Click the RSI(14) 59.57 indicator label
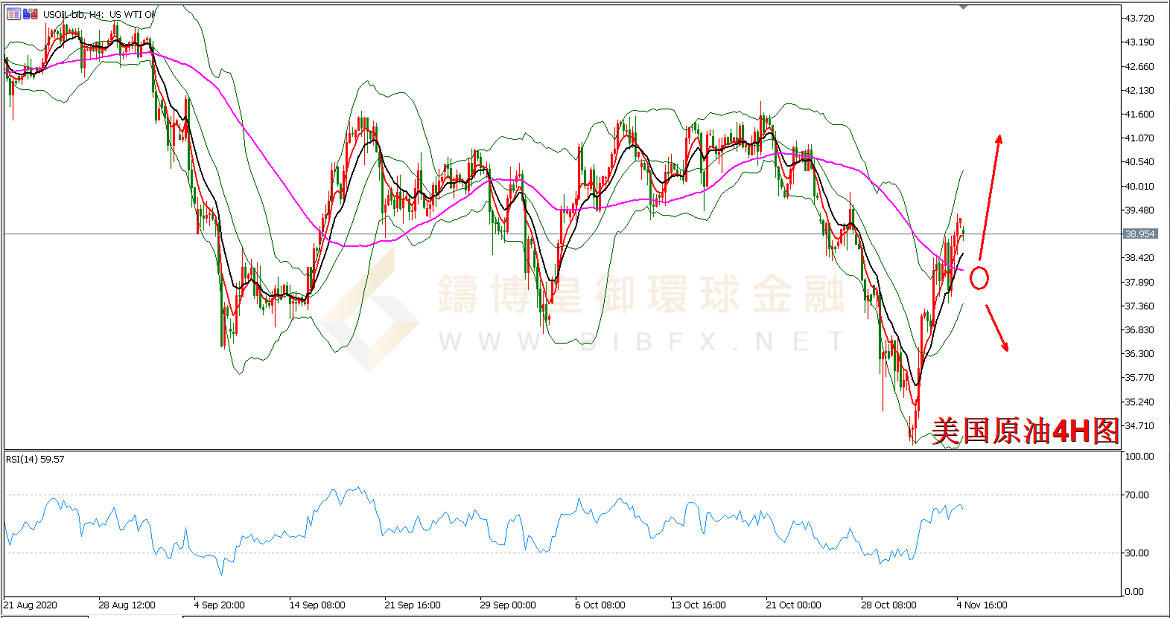The height and width of the screenshot is (618, 1170). (x=36, y=459)
